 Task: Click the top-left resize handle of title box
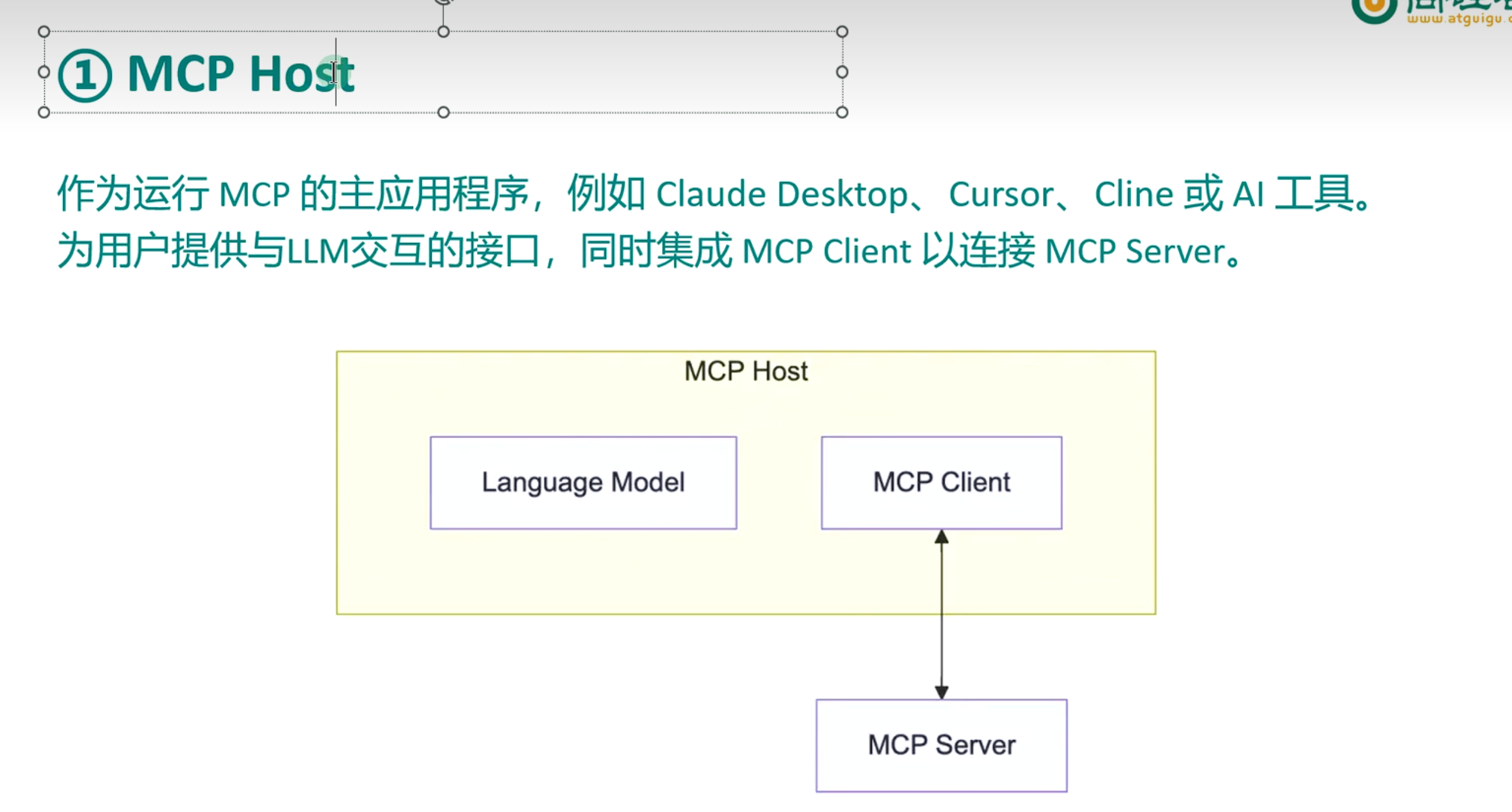[x=44, y=31]
